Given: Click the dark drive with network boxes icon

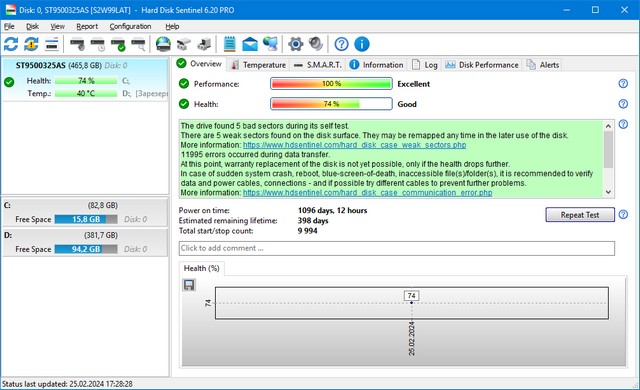Looking at the screenshot, I should click(x=204, y=44).
